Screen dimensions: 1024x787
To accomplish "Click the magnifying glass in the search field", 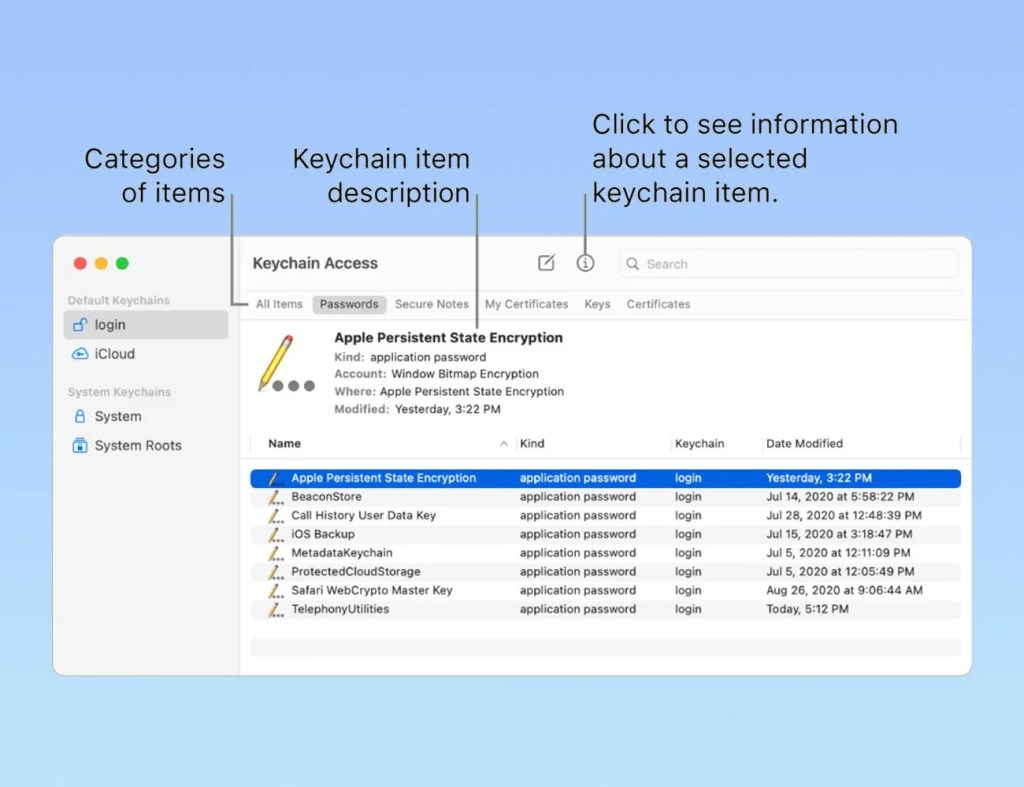I will coord(632,263).
